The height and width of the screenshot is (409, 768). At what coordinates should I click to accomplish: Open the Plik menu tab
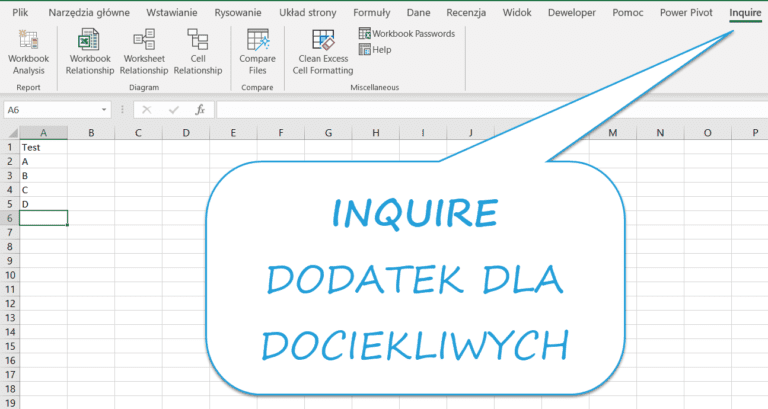(20, 12)
